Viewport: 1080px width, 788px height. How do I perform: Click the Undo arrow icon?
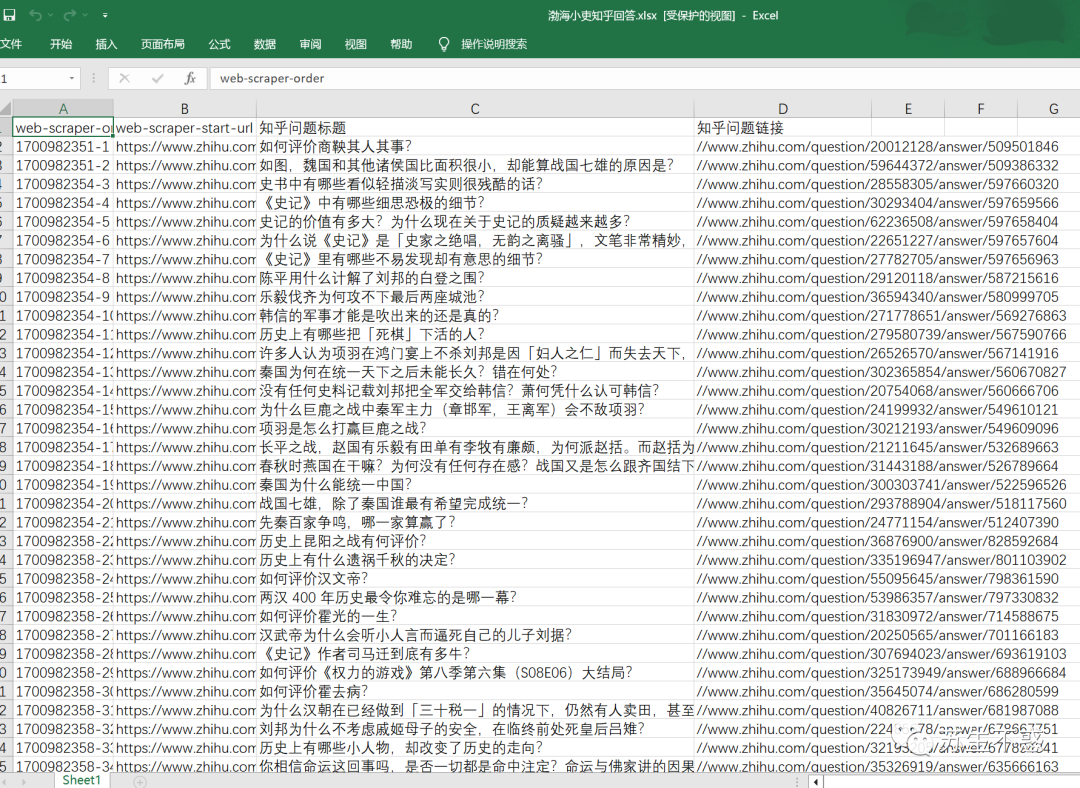[35, 14]
